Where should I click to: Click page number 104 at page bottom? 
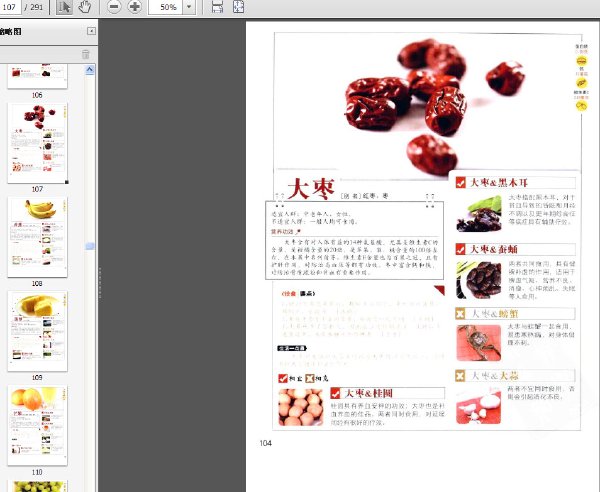click(x=266, y=443)
